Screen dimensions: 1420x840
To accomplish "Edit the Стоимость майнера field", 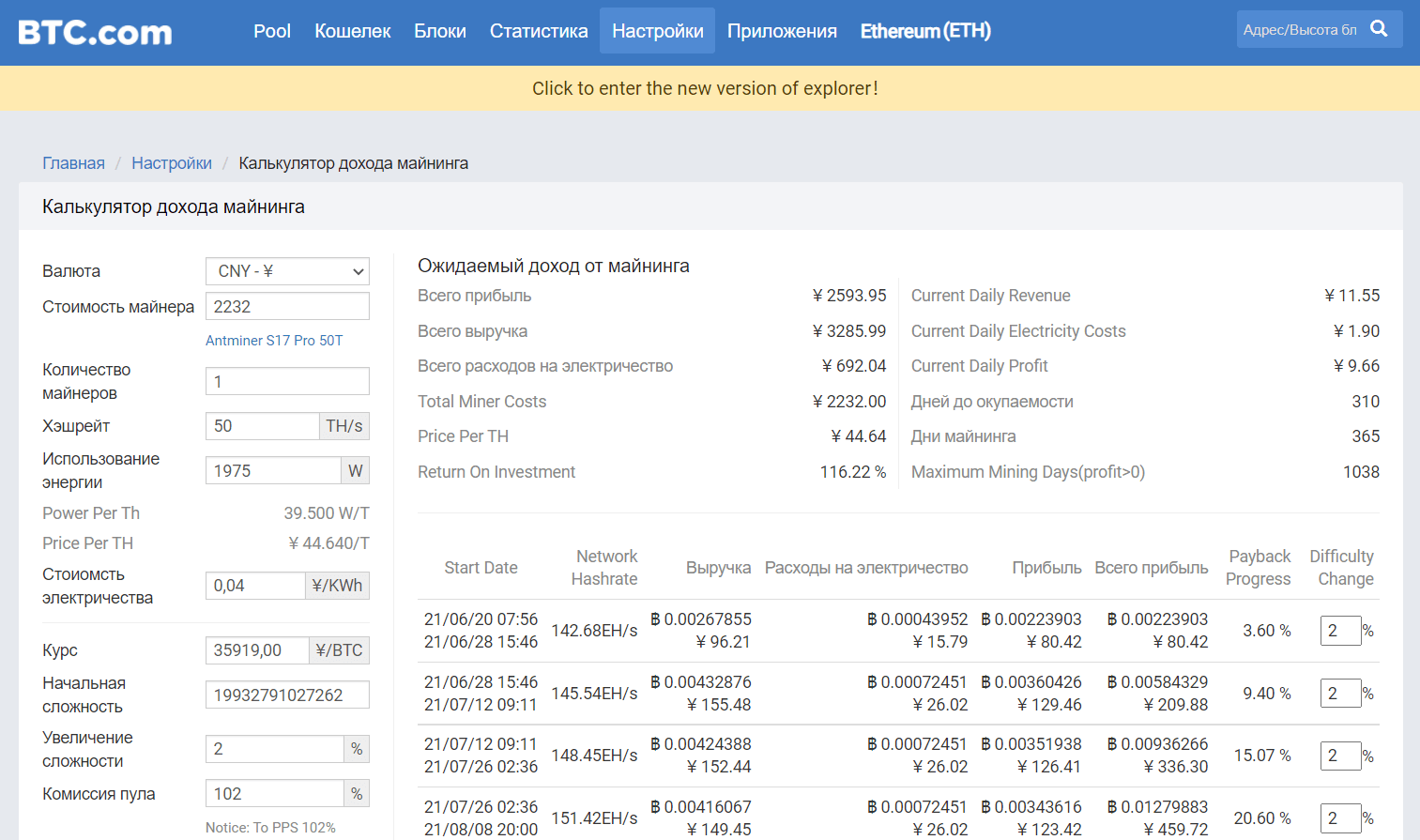I will pyautogui.click(x=287, y=307).
